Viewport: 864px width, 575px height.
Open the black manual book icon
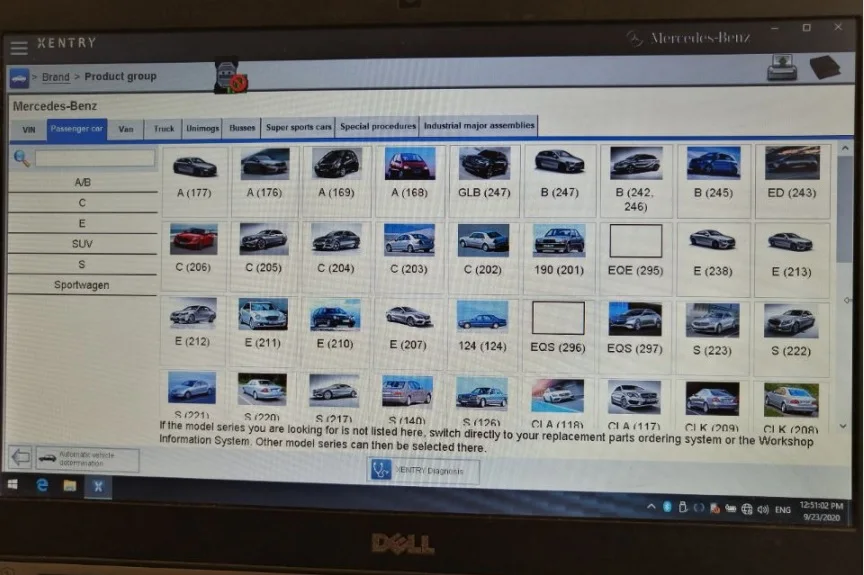point(825,67)
